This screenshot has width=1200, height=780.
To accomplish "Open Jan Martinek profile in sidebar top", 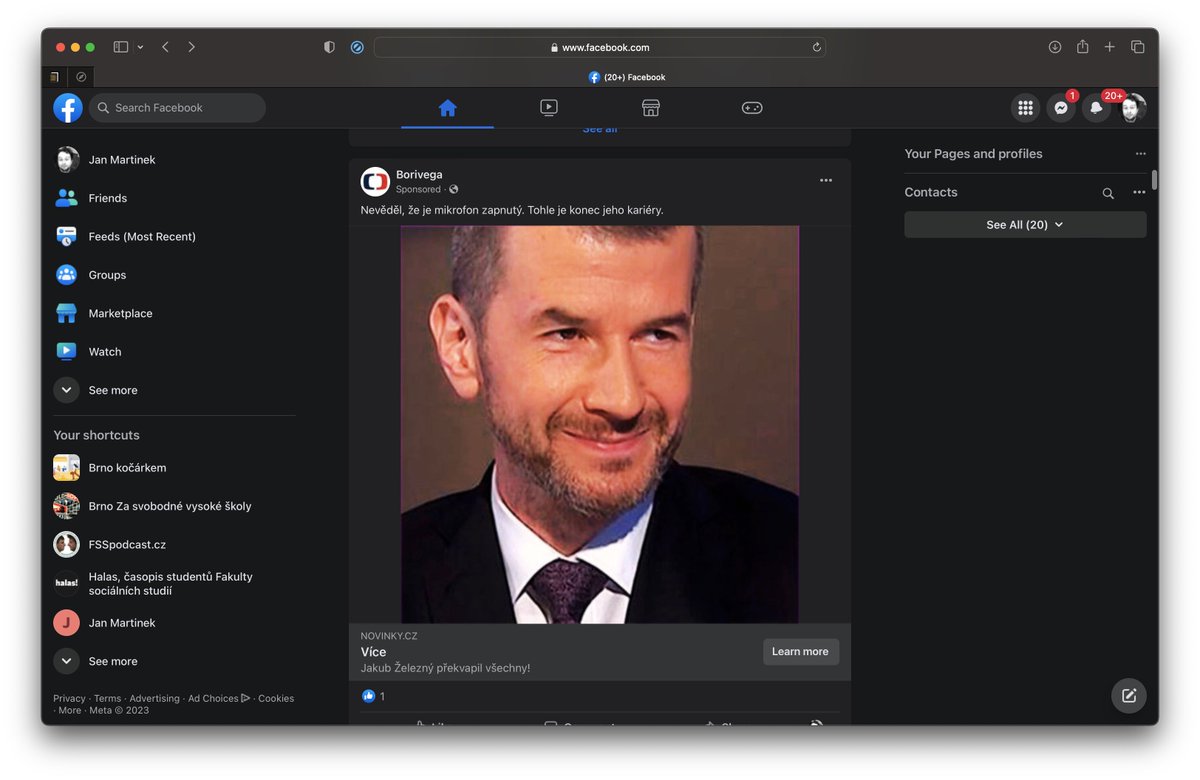I will point(174,160).
